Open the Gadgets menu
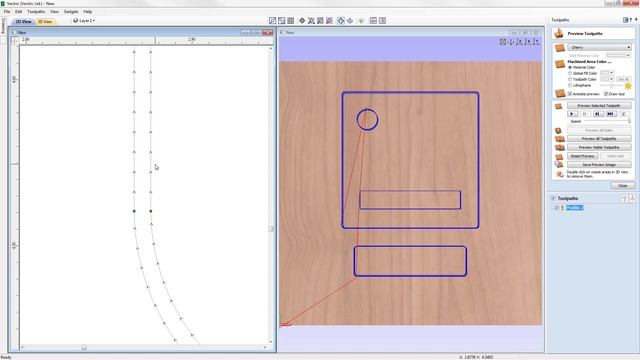The height and width of the screenshot is (360, 640). (x=71, y=11)
